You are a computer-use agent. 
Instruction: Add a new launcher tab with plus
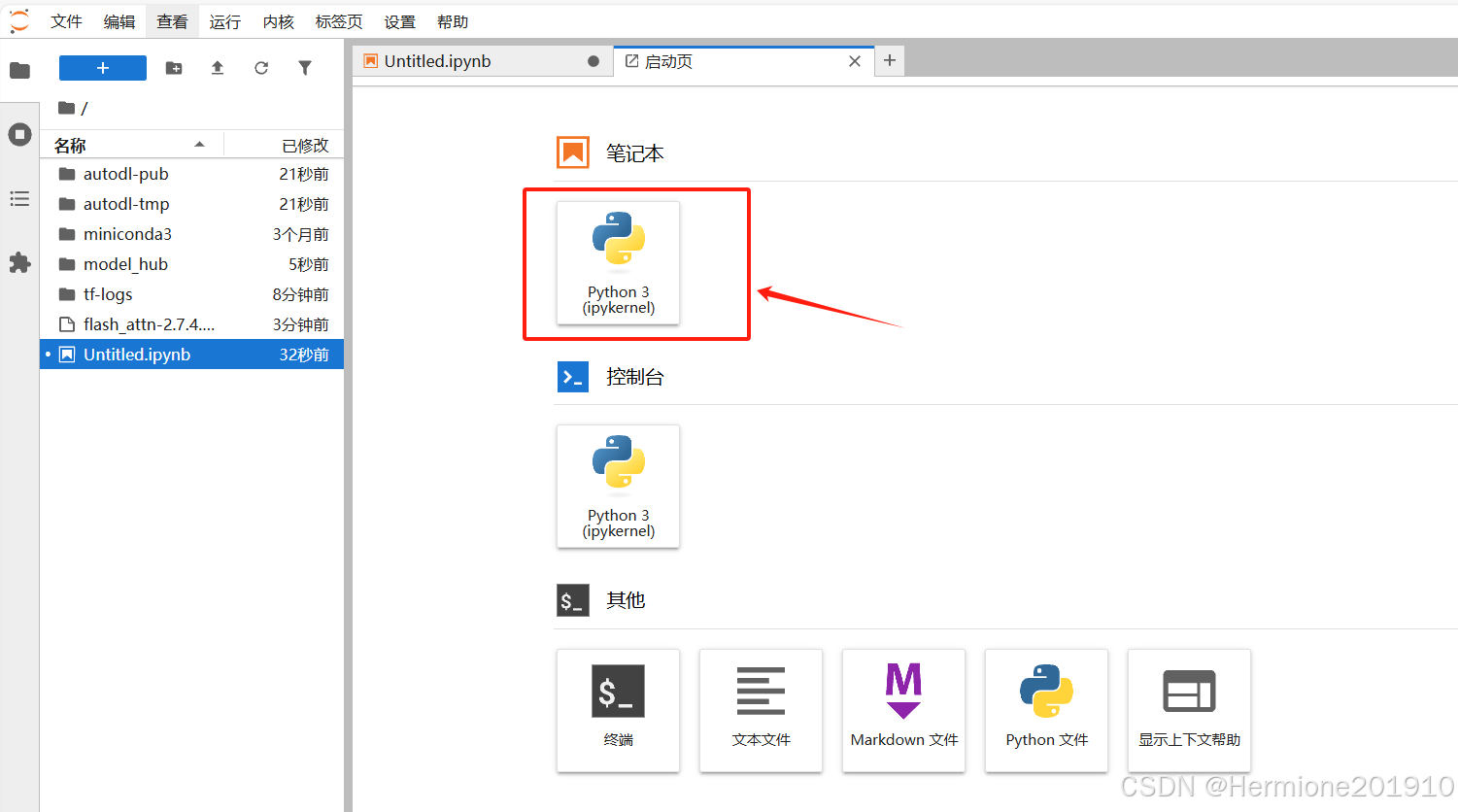tap(890, 60)
